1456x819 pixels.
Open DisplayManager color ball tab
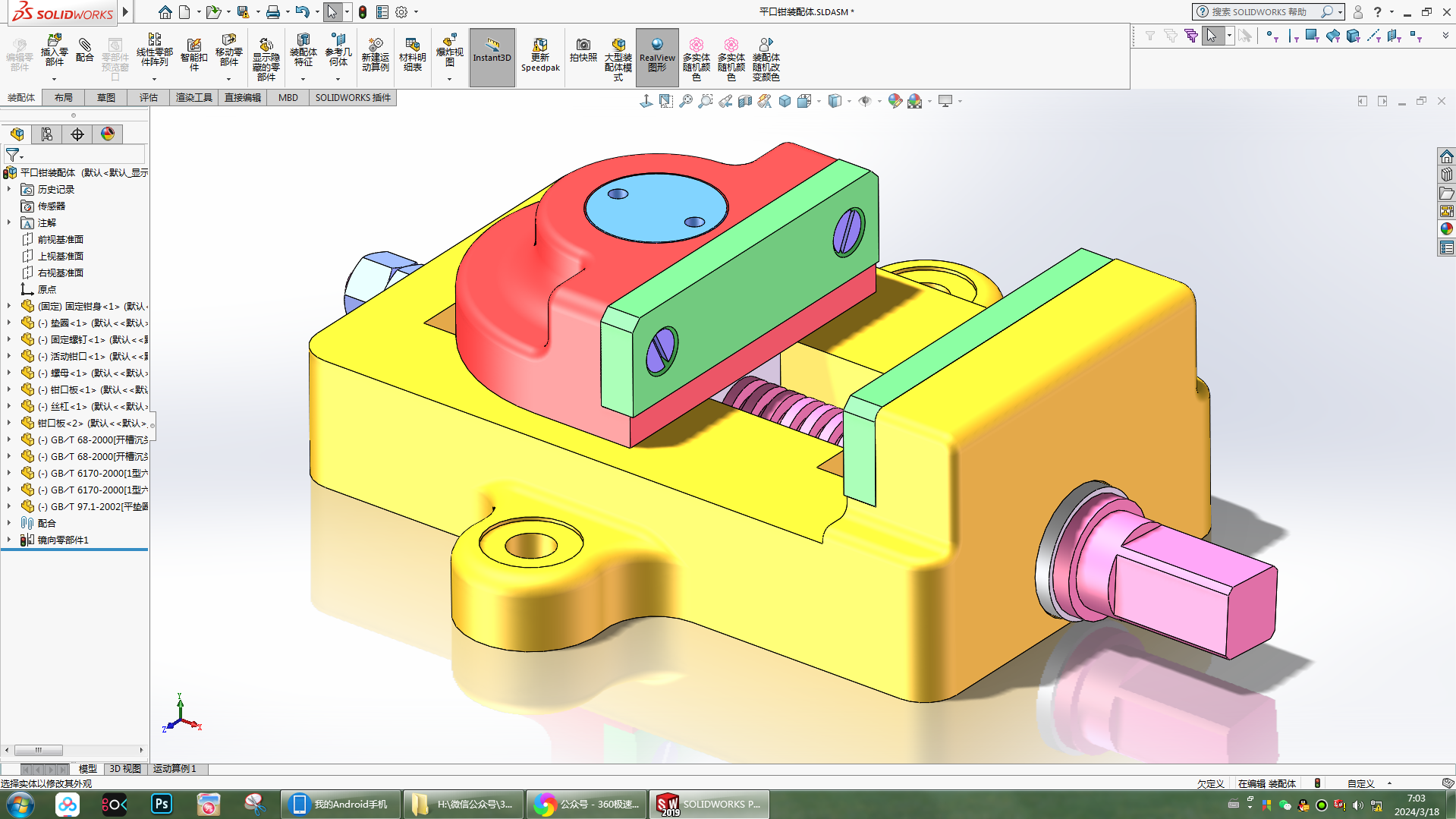point(108,134)
